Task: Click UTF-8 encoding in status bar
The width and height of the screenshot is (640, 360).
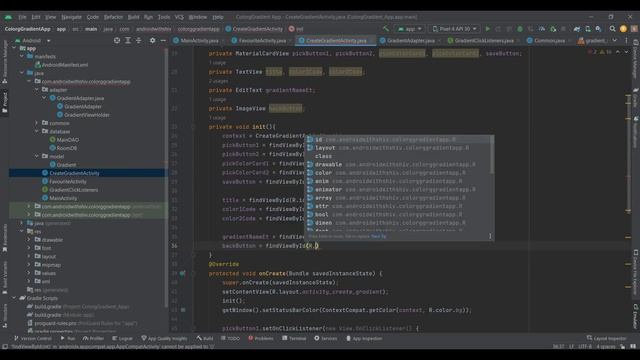Action: pos(585,347)
